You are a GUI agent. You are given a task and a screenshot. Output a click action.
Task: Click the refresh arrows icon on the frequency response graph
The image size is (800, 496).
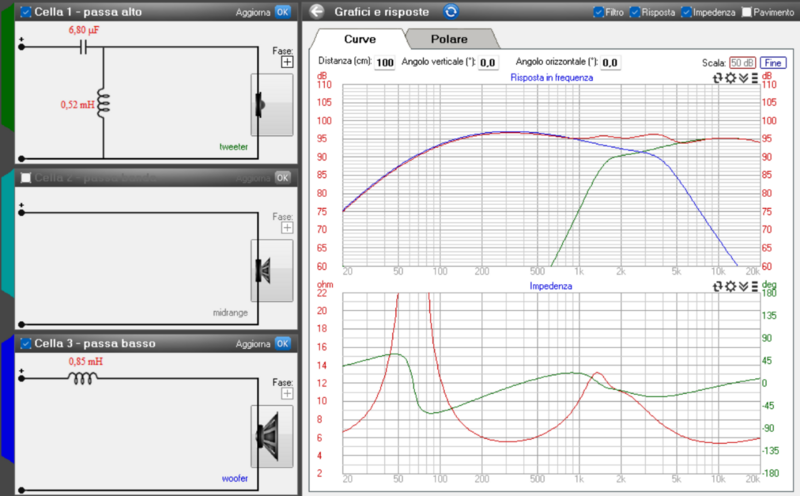pos(718,77)
